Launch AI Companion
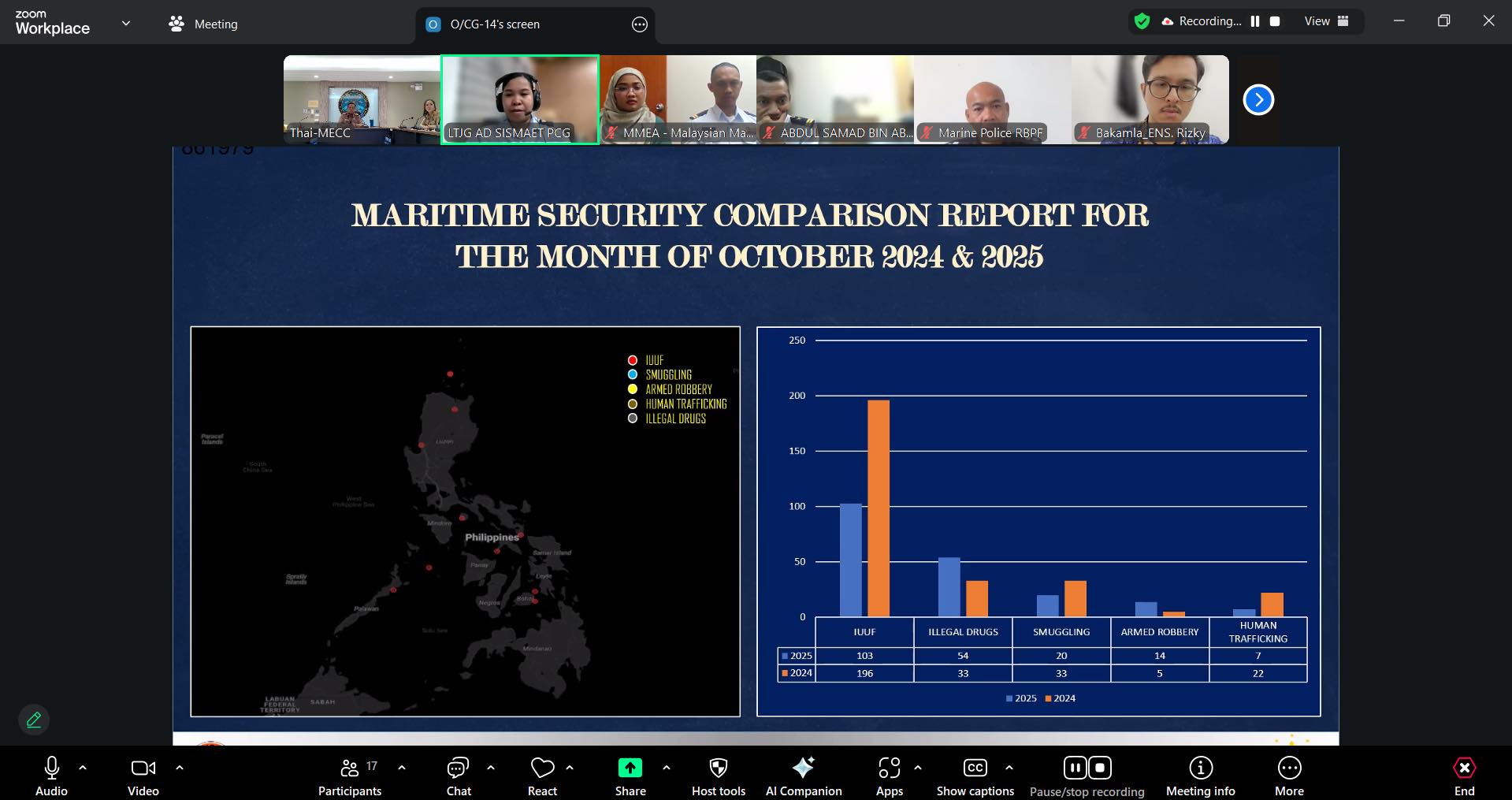Image resolution: width=1512 pixels, height=800 pixels. click(x=803, y=768)
